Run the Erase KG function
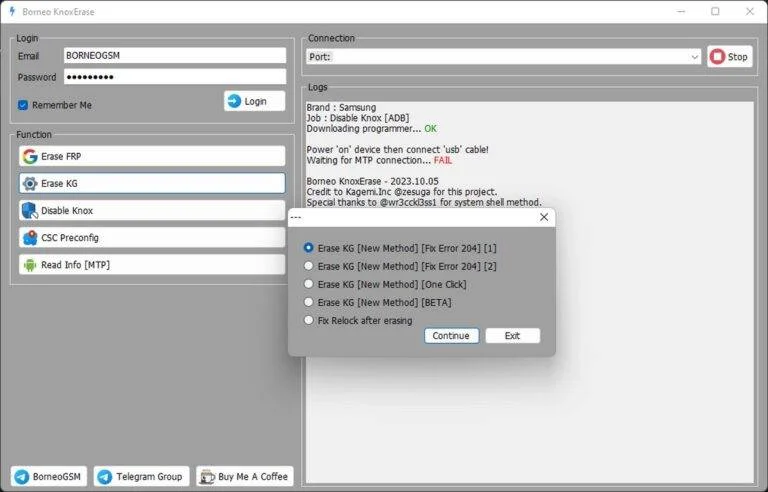This screenshot has height=492, width=768. pos(152,183)
